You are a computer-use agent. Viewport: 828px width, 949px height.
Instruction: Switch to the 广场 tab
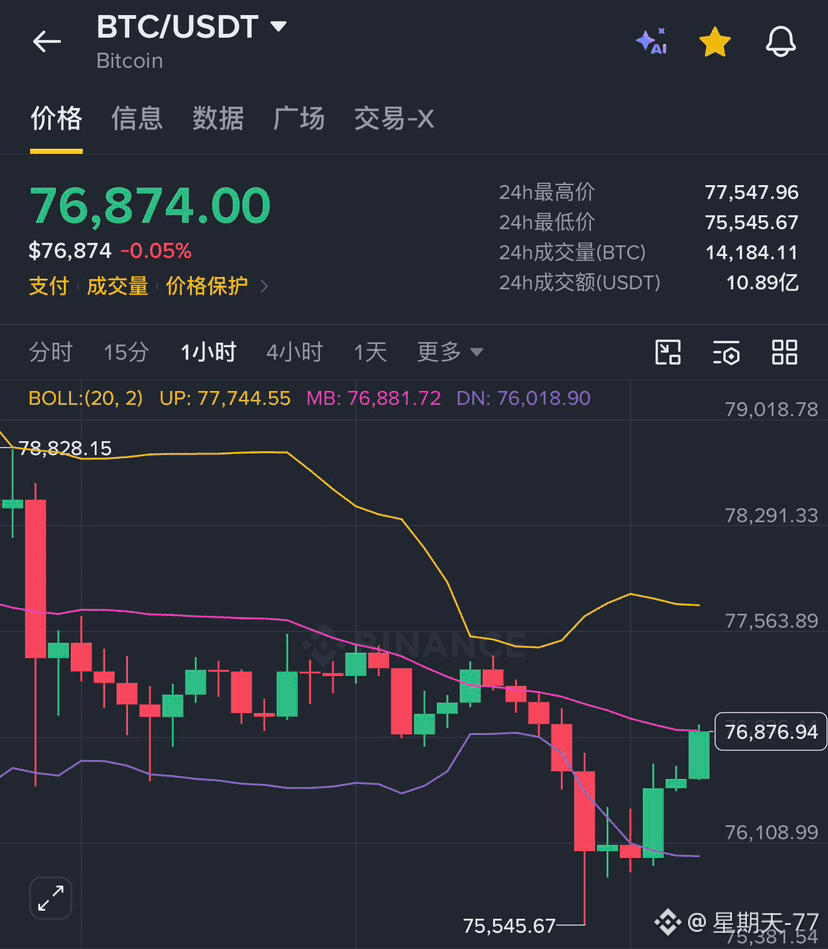pyautogui.click(x=299, y=118)
